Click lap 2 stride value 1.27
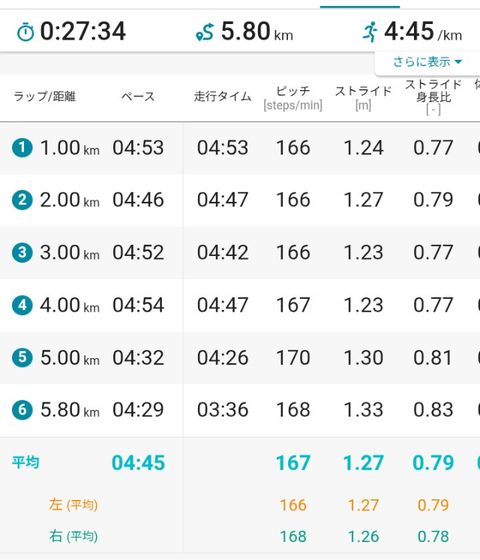 (363, 200)
